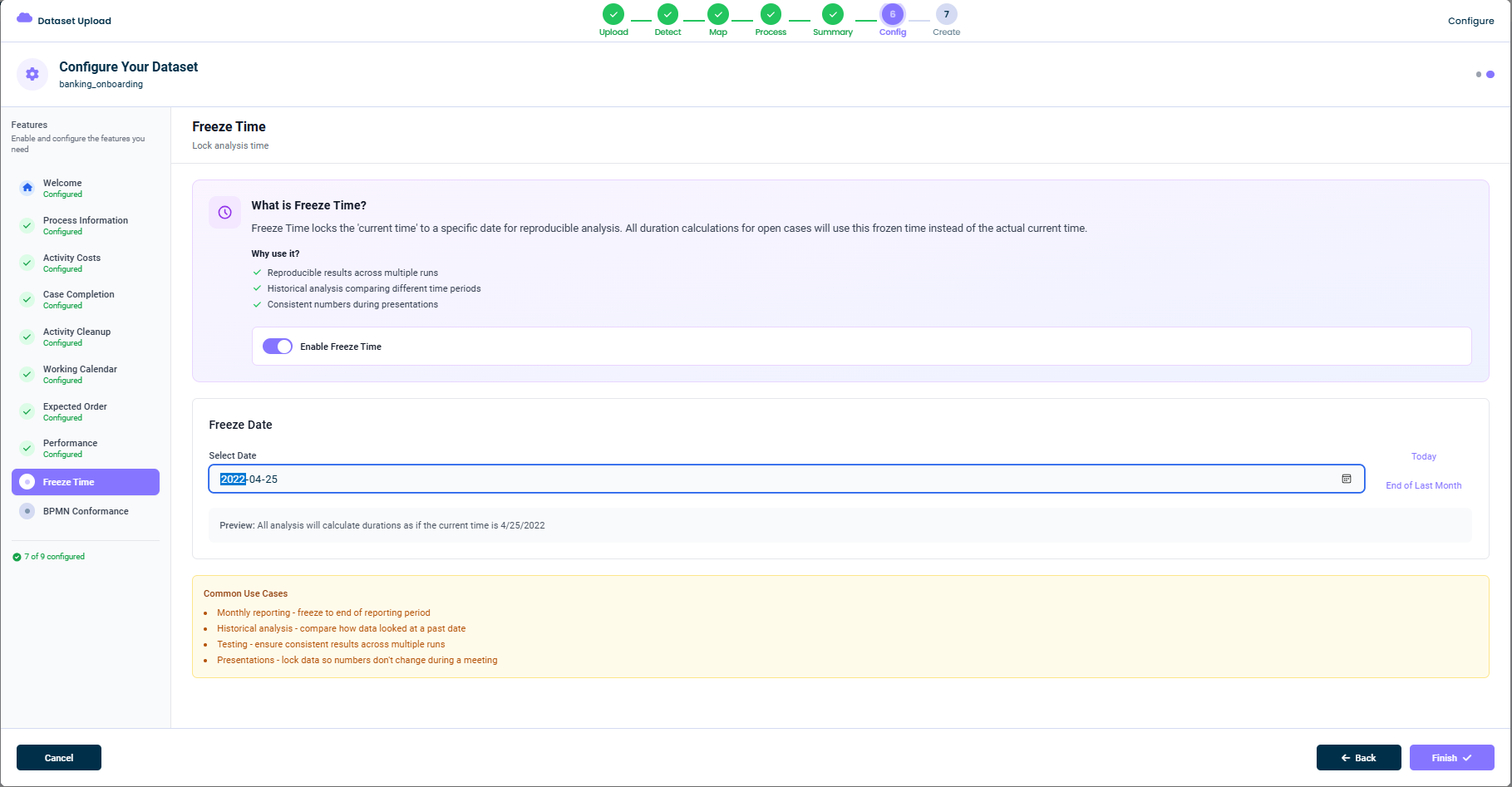Open the Expected Order section
The width and height of the screenshot is (1512, 787).
[86, 411]
